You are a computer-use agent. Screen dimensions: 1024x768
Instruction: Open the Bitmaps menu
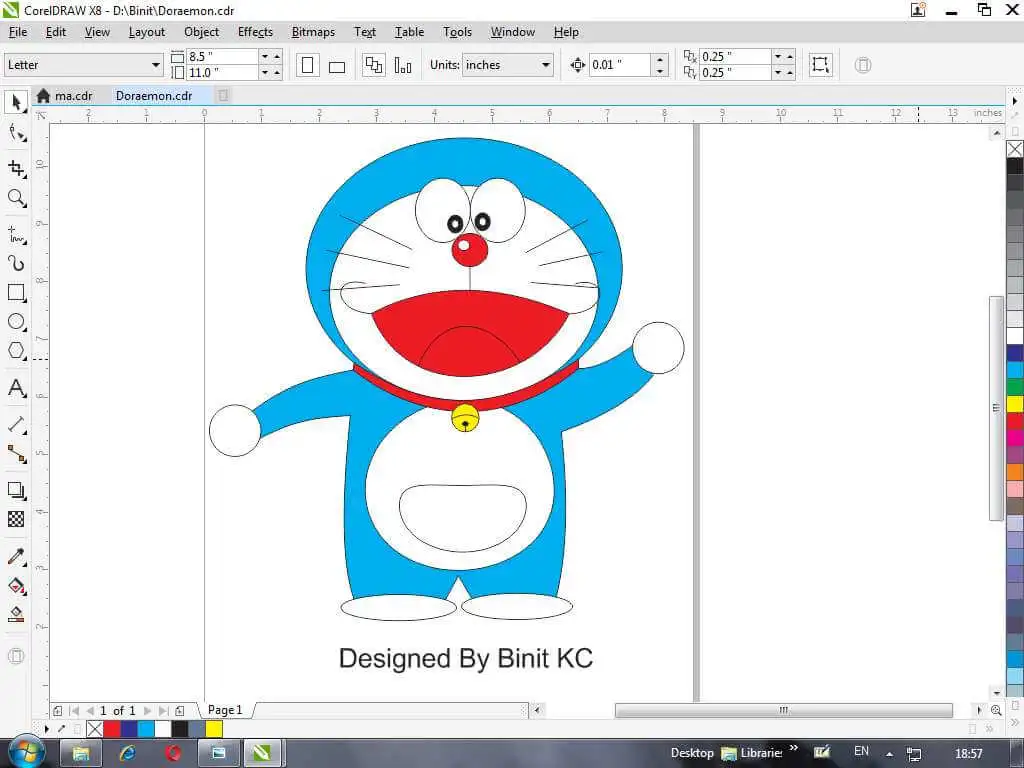tap(313, 31)
